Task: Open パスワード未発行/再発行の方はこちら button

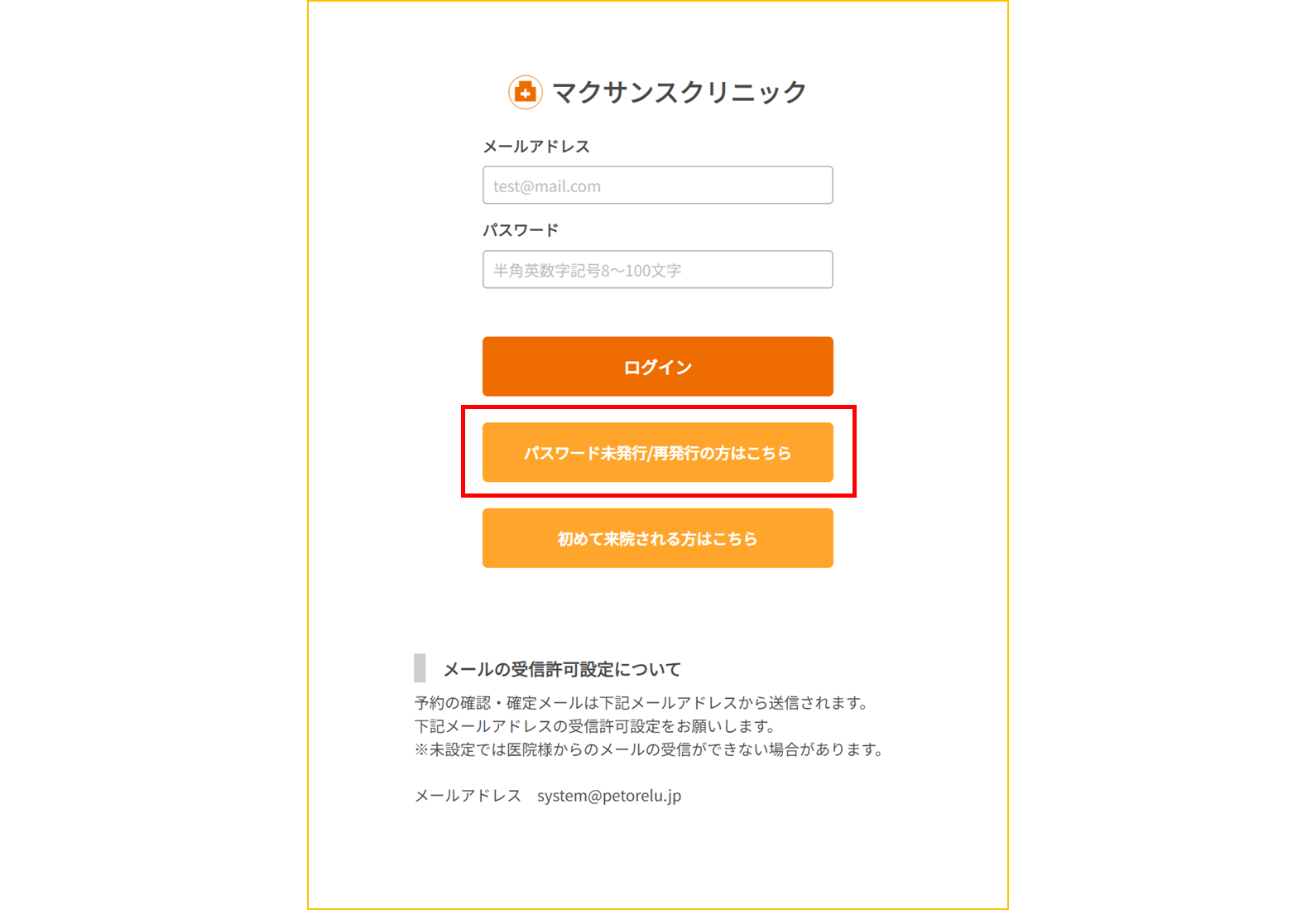Action: tap(658, 453)
